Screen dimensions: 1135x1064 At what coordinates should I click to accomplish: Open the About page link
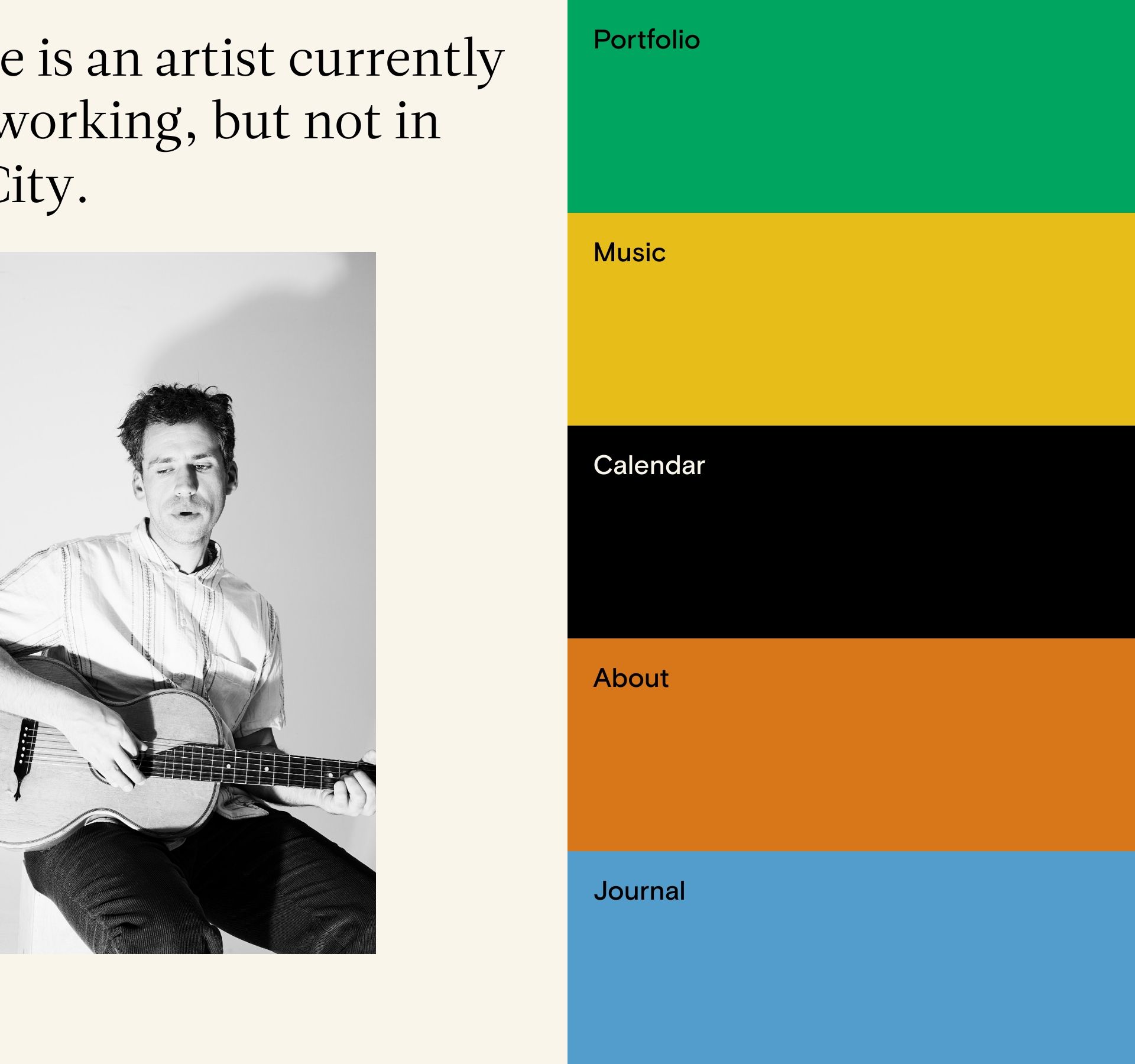point(631,679)
